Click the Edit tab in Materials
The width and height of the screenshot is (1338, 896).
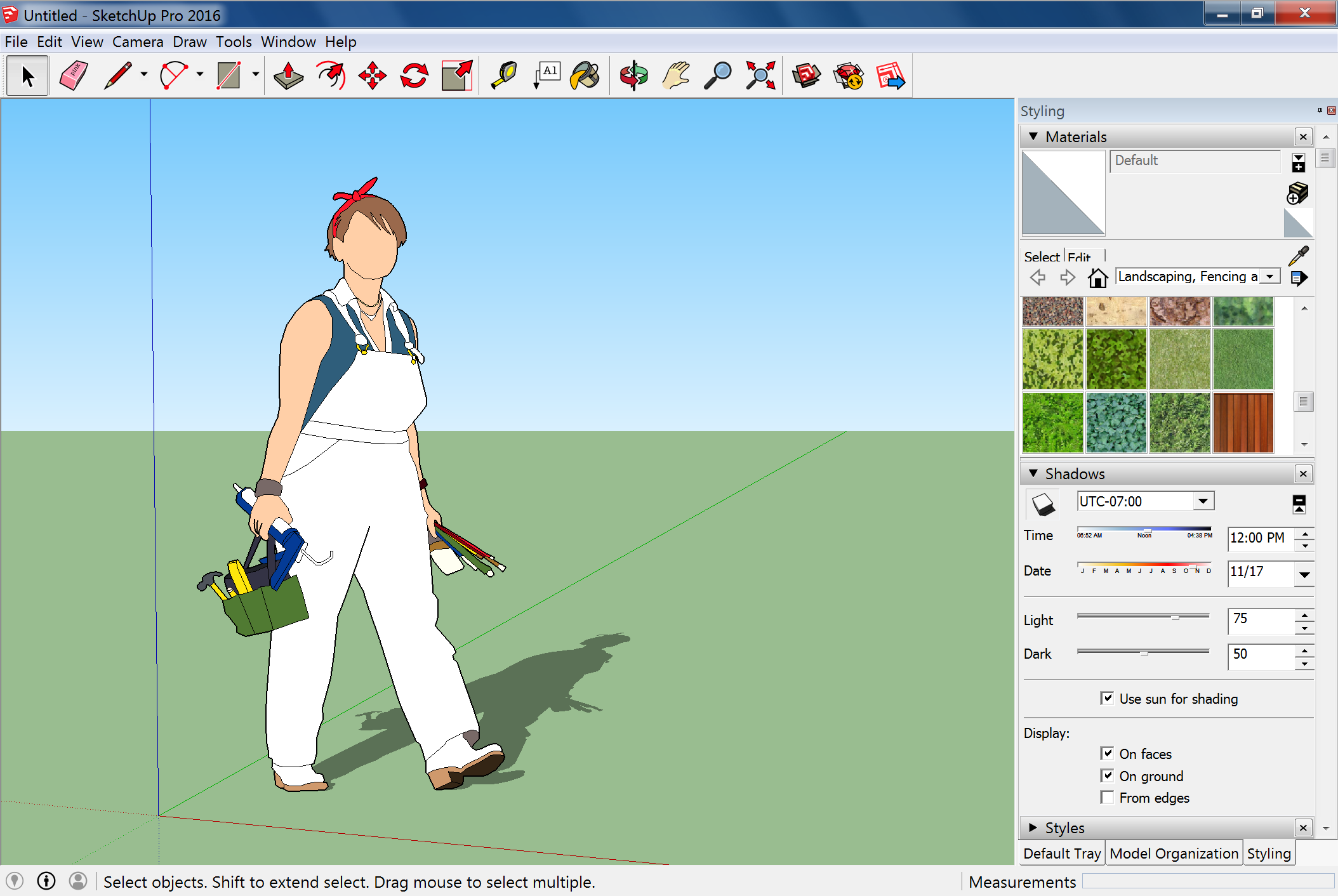pos(1078,257)
